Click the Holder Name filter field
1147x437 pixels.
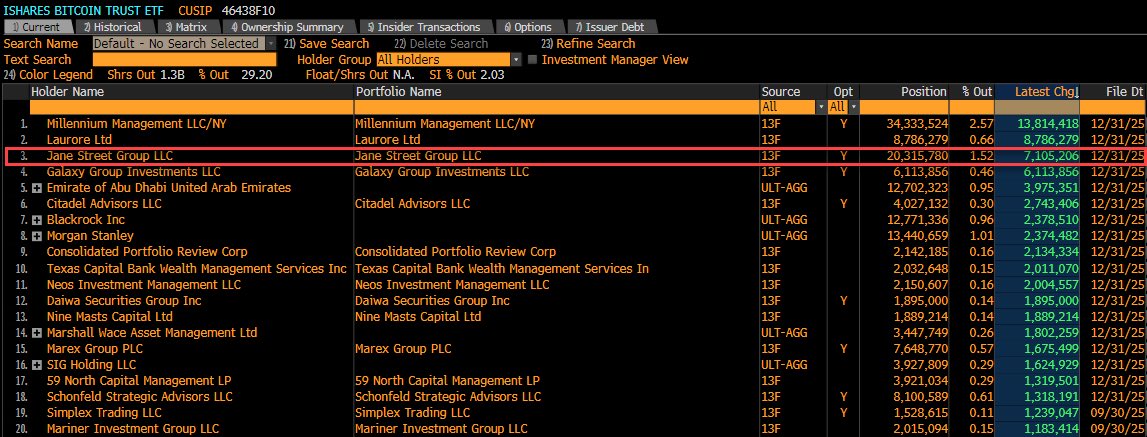pyautogui.click(x=192, y=107)
